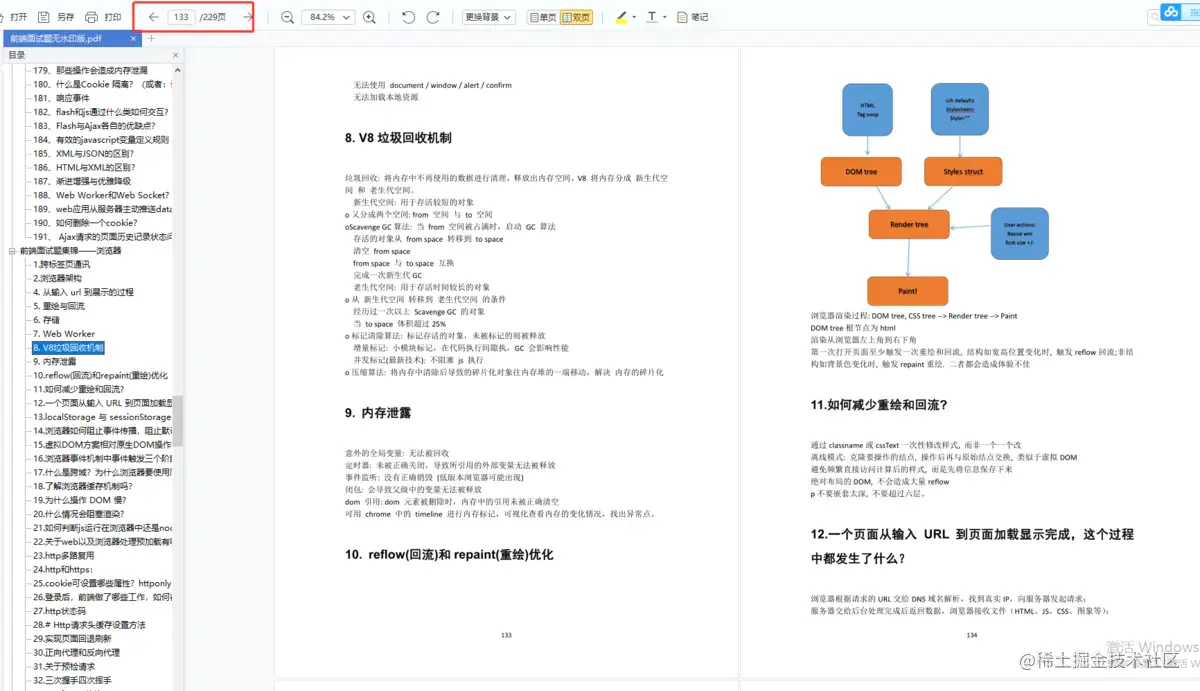
Task: Open outline item 10.reflow(回流)和repaint(重绘)优化
Action: [101, 375]
